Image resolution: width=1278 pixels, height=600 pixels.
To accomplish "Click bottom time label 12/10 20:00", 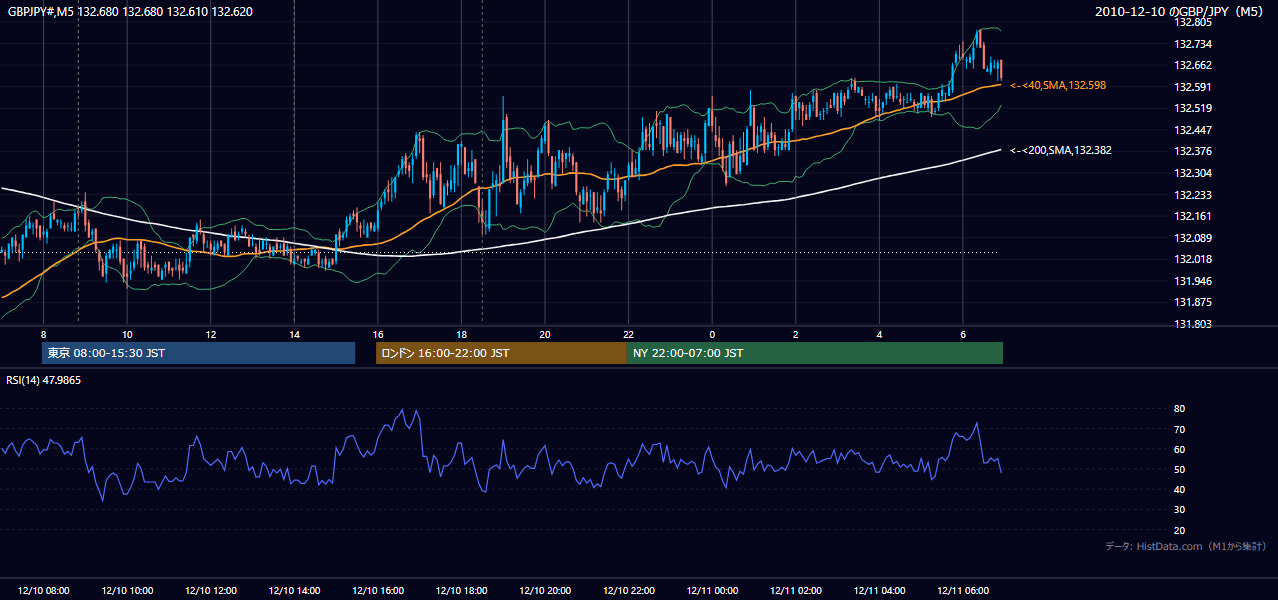I will click(545, 591).
